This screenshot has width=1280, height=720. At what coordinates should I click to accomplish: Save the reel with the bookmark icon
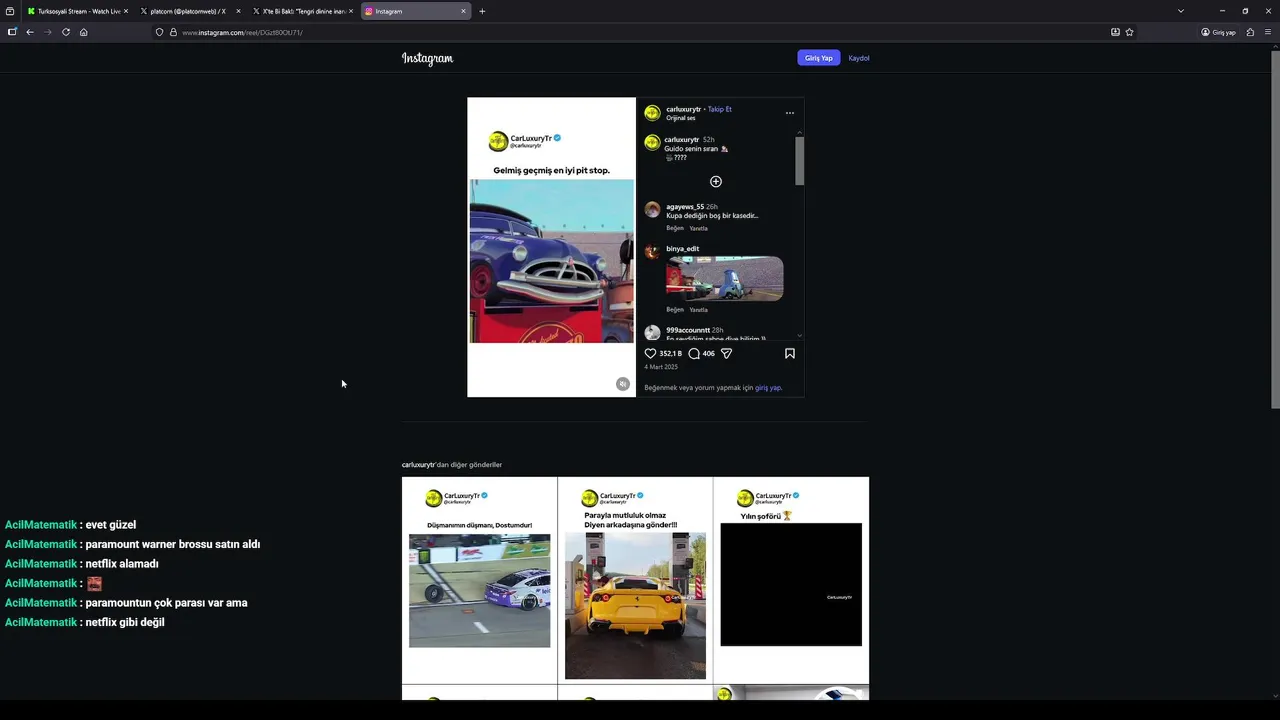pos(790,353)
